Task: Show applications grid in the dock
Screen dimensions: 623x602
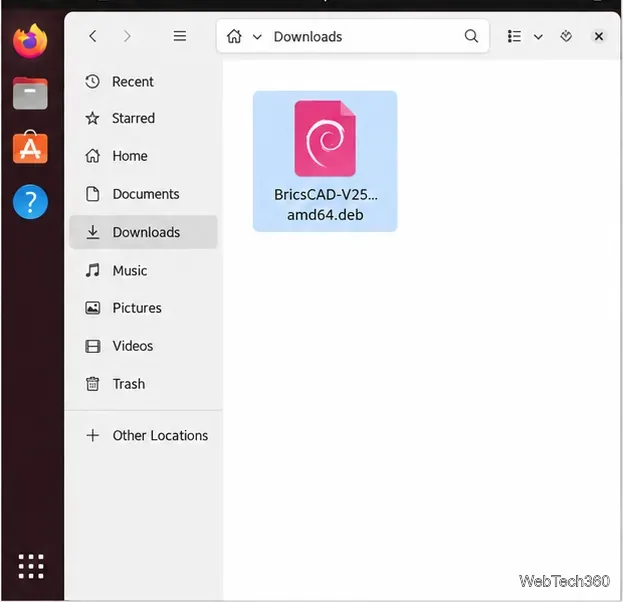Action: click(31, 566)
